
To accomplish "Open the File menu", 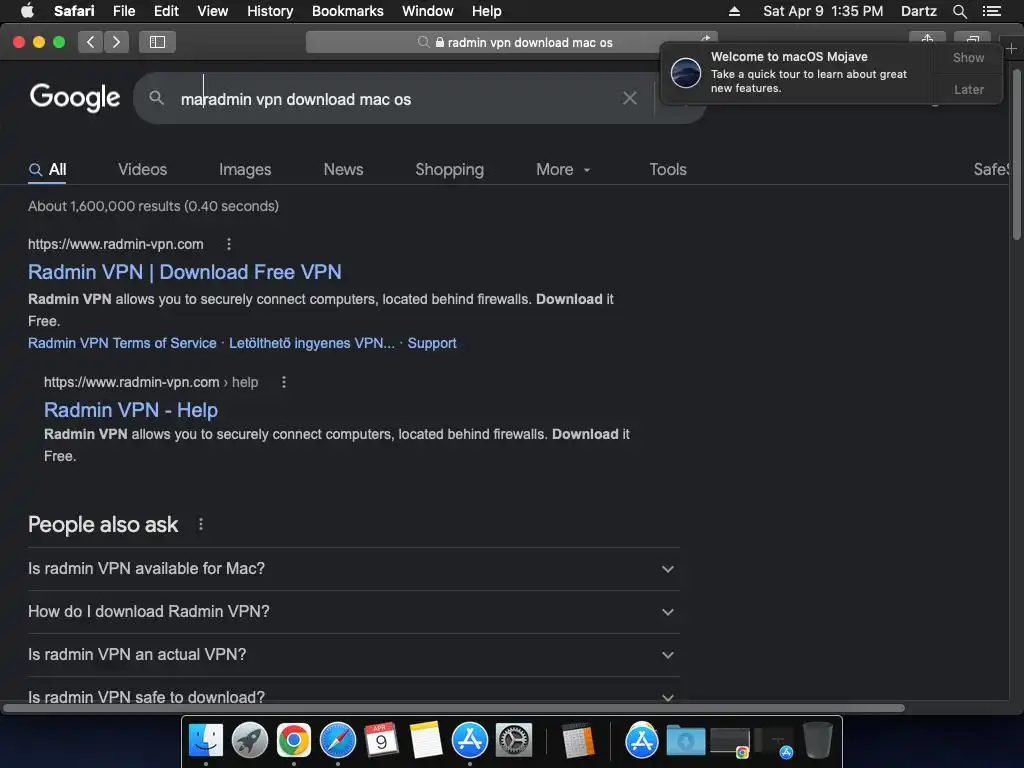I will [123, 11].
